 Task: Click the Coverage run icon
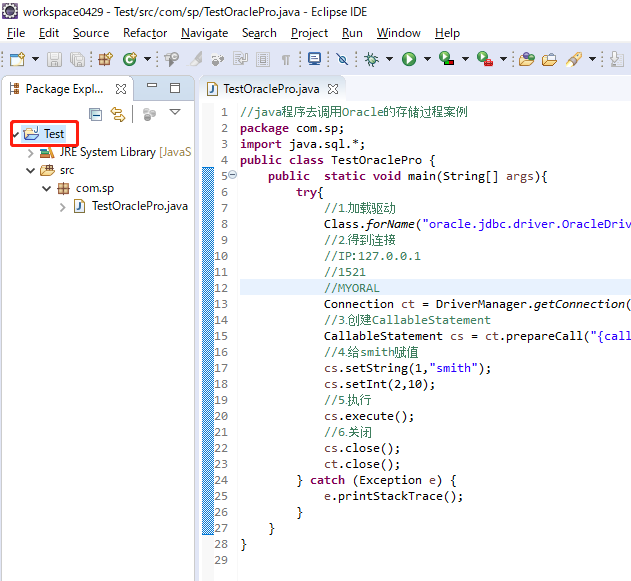point(446,60)
